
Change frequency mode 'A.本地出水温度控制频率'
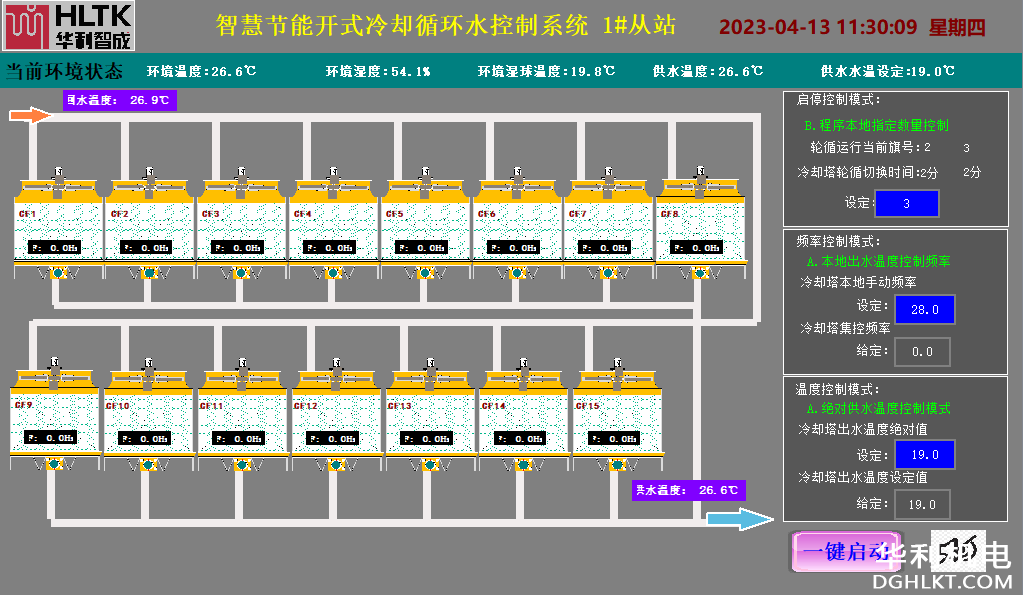(x=878, y=261)
